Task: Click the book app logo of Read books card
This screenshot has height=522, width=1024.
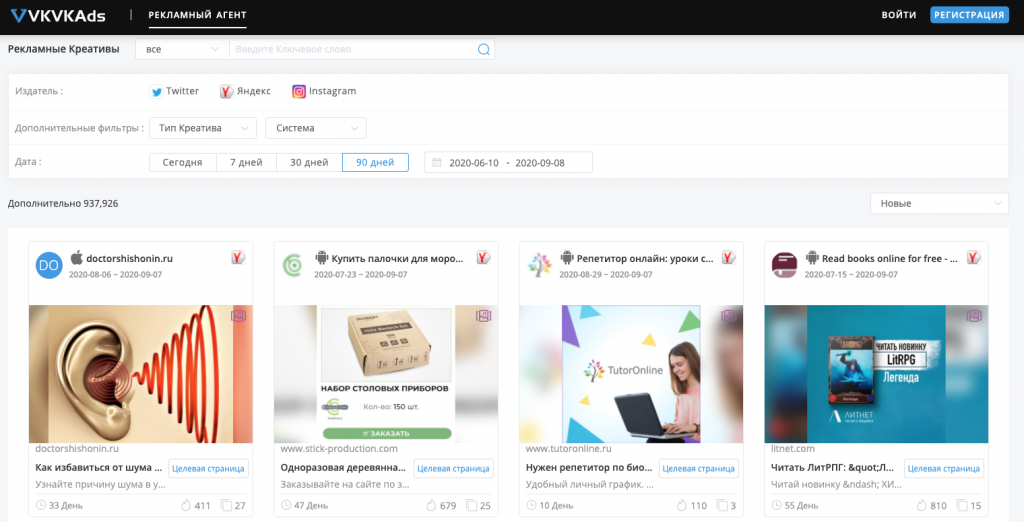Action: [x=784, y=265]
